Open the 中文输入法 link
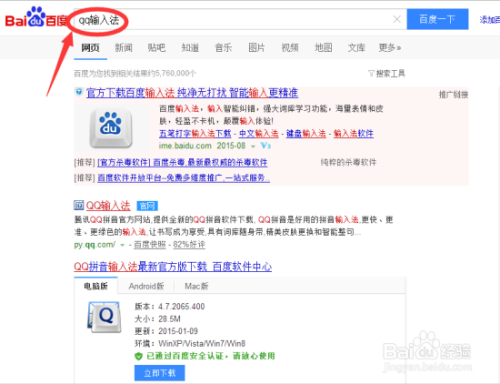 click(259, 134)
